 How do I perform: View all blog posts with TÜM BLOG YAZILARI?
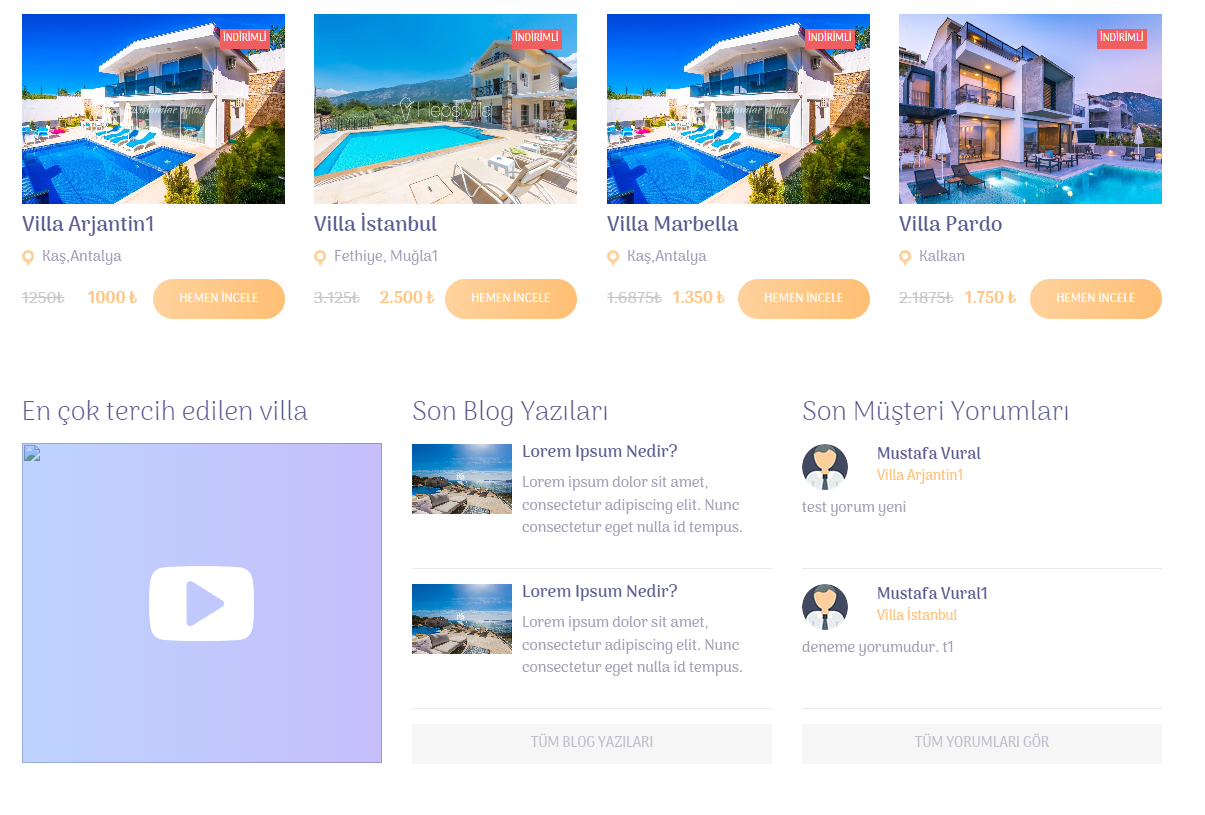tap(592, 743)
